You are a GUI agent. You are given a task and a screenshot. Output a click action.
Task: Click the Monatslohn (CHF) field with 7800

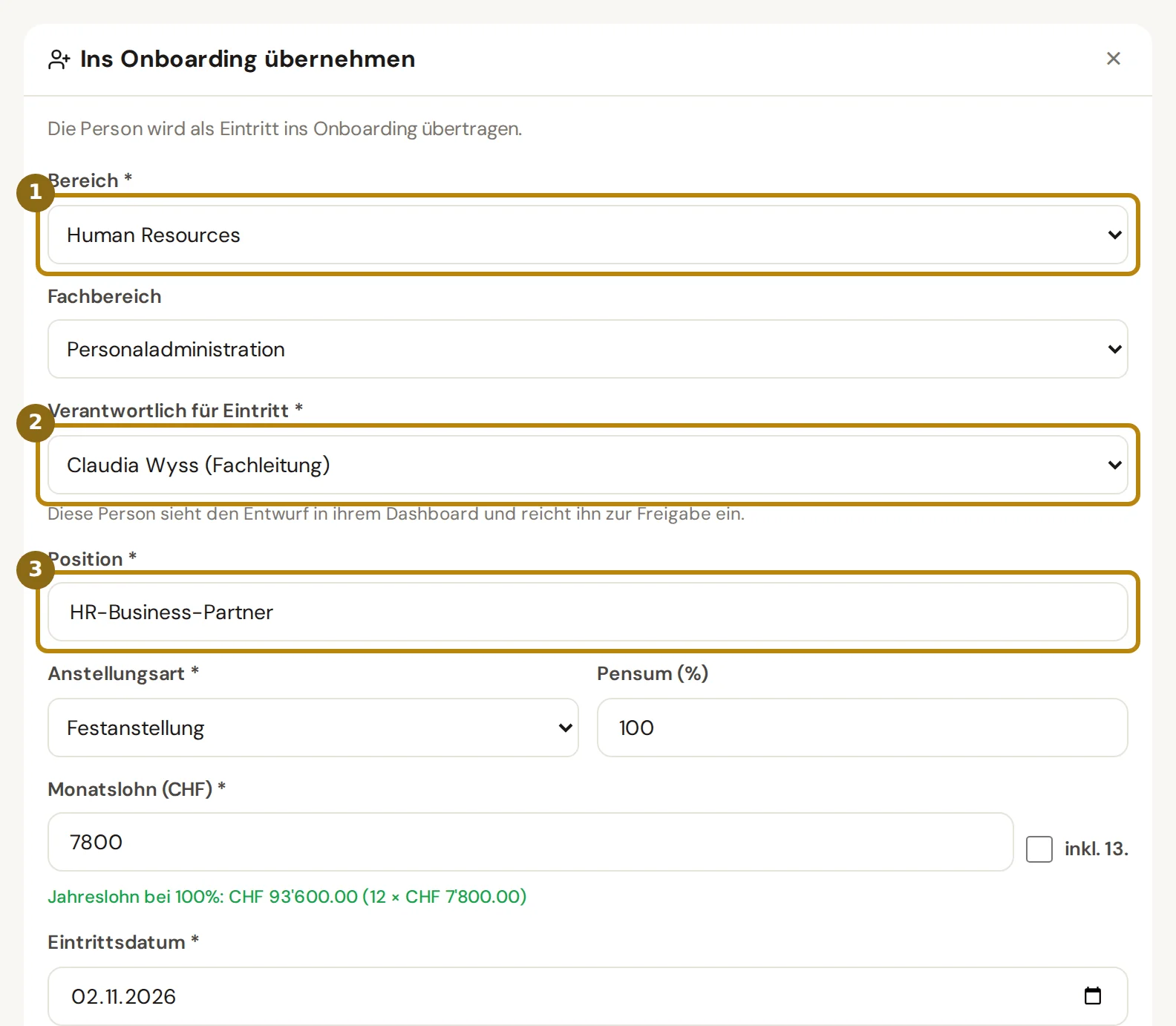click(x=531, y=842)
